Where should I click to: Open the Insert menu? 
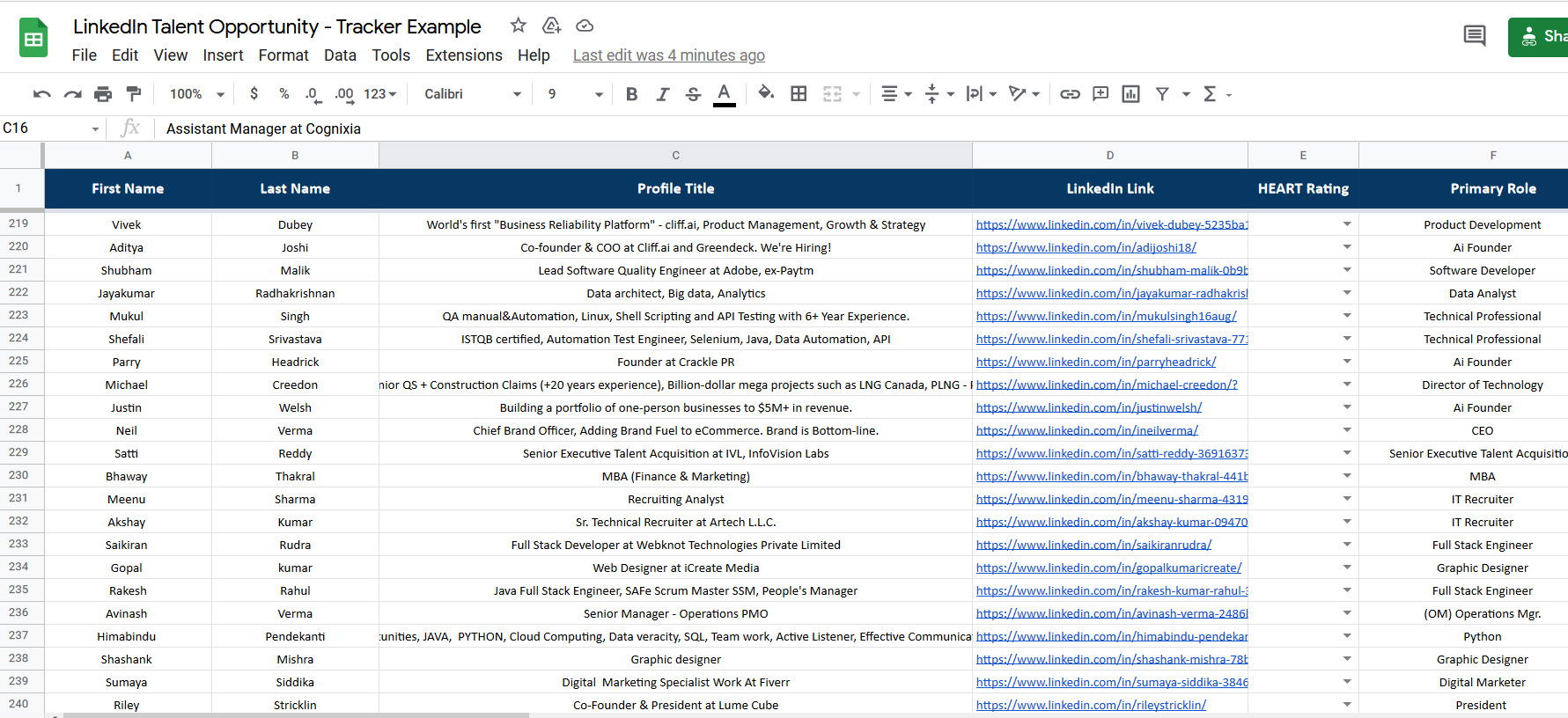tap(223, 55)
